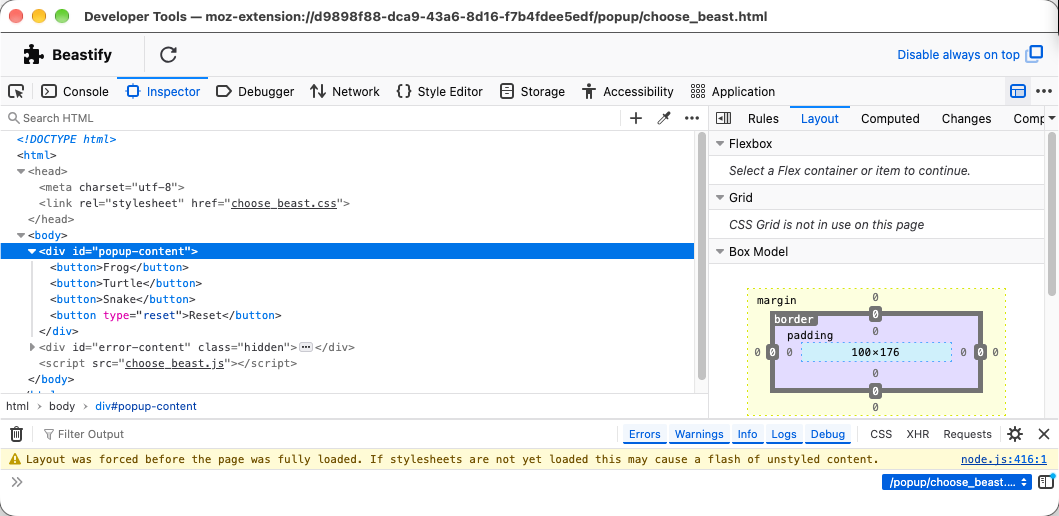This screenshot has height=516, width=1059.
Task: Click the always on top window icon
Action: (x=1034, y=54)
